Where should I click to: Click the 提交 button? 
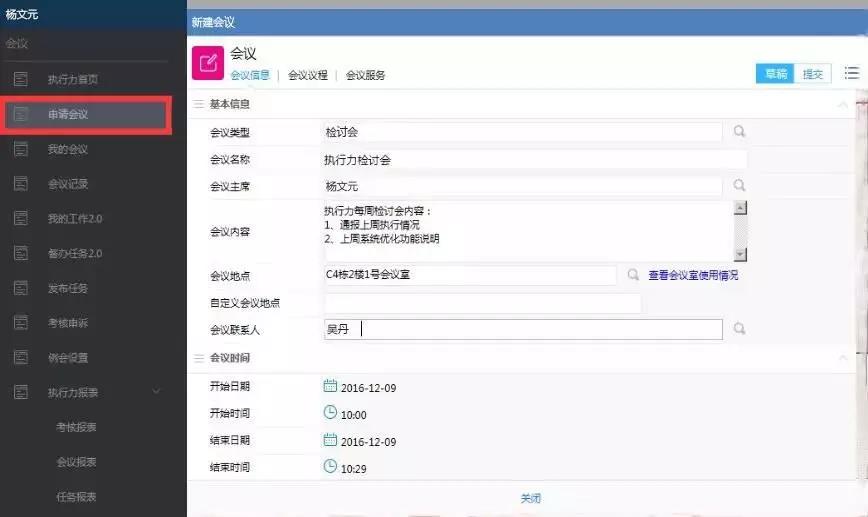click(x=813, y=74)
